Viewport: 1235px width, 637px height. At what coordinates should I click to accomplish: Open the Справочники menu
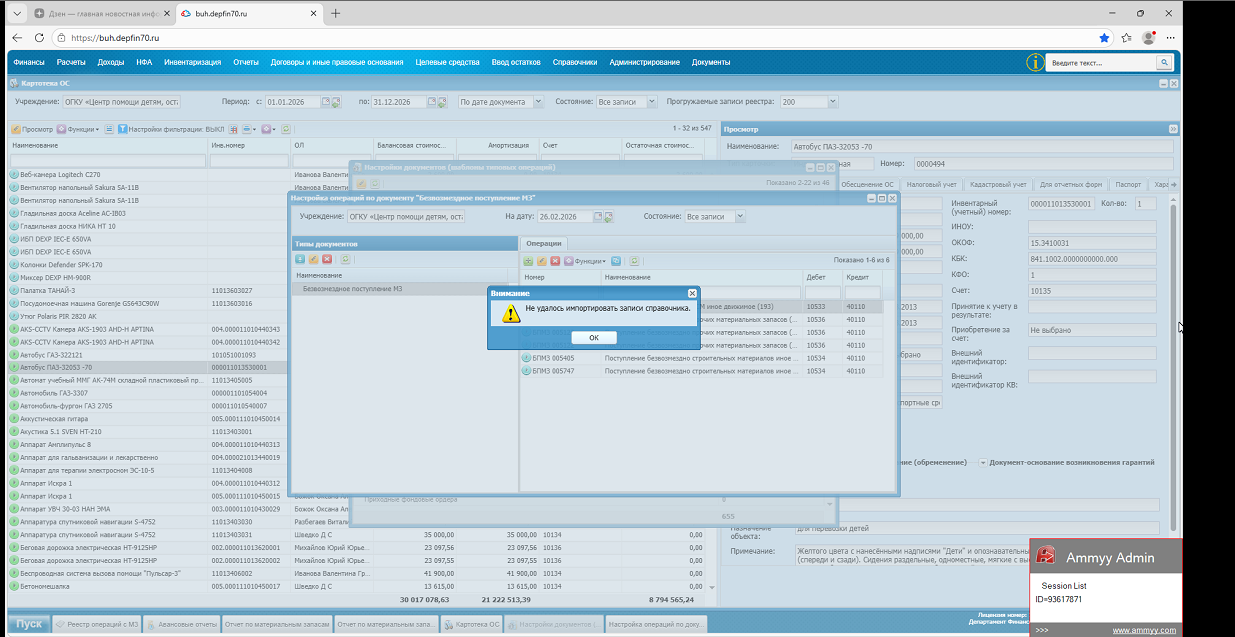click(x=575, y=62)
